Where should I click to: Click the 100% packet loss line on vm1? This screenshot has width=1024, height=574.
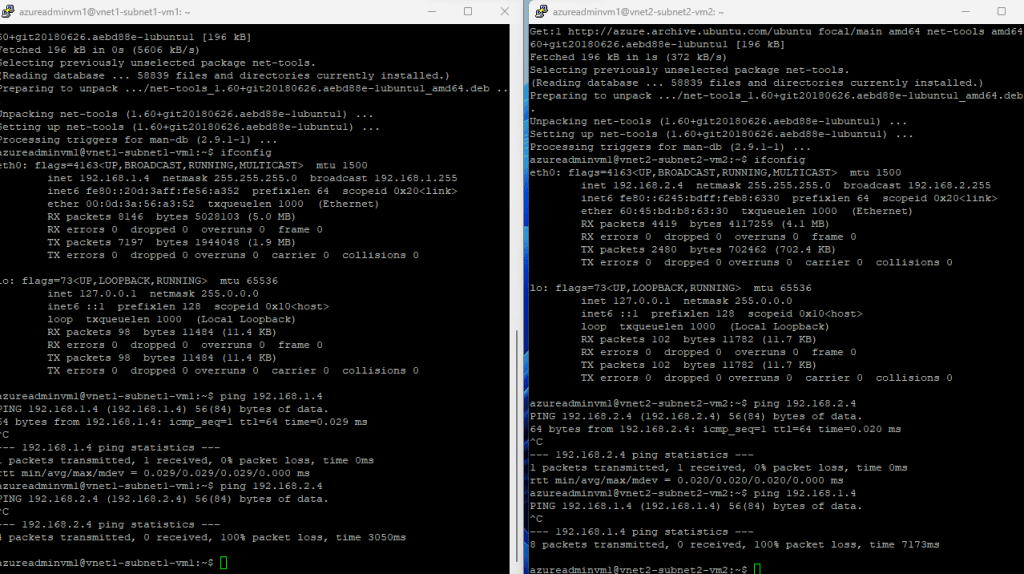pos(200,537)
